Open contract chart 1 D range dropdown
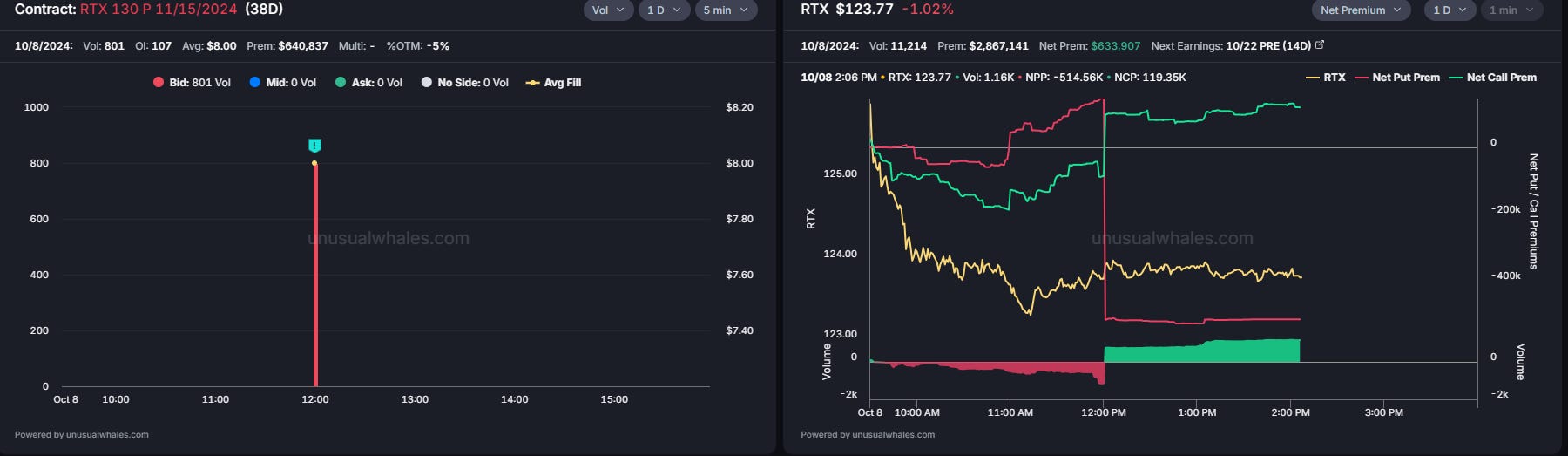The height and width of the screenshot is (456, 1568). coord(663,10)
